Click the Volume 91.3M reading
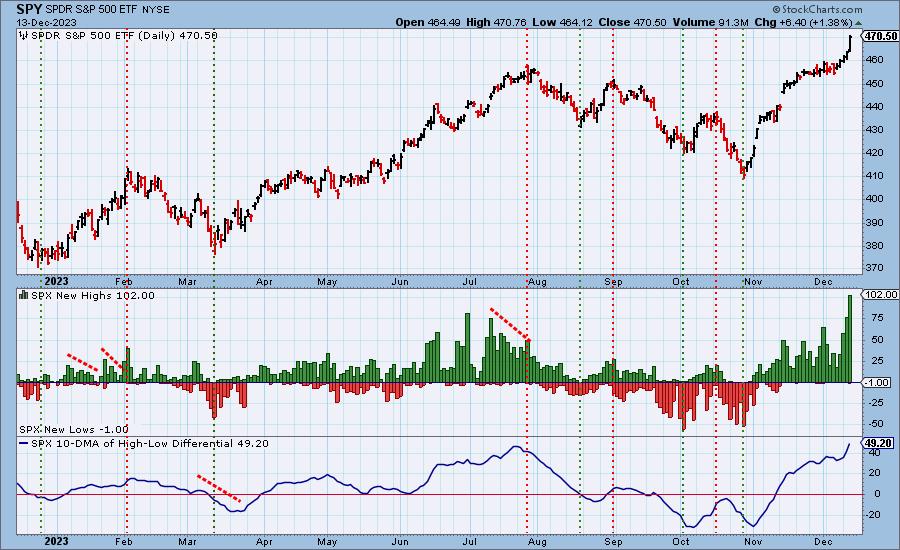The image size is (900, 550). pyautogui.click(x=711, y=22)
